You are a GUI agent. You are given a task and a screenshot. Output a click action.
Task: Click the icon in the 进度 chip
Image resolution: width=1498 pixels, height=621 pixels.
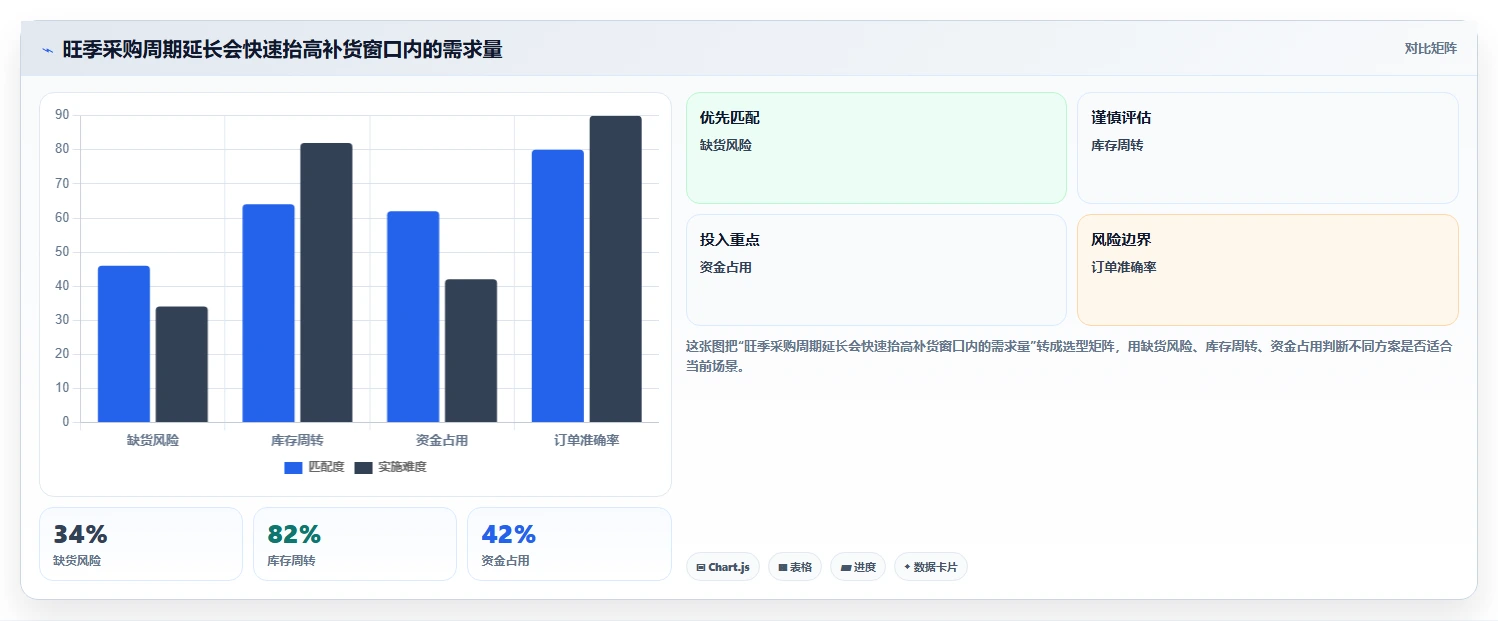coord(846,567)
